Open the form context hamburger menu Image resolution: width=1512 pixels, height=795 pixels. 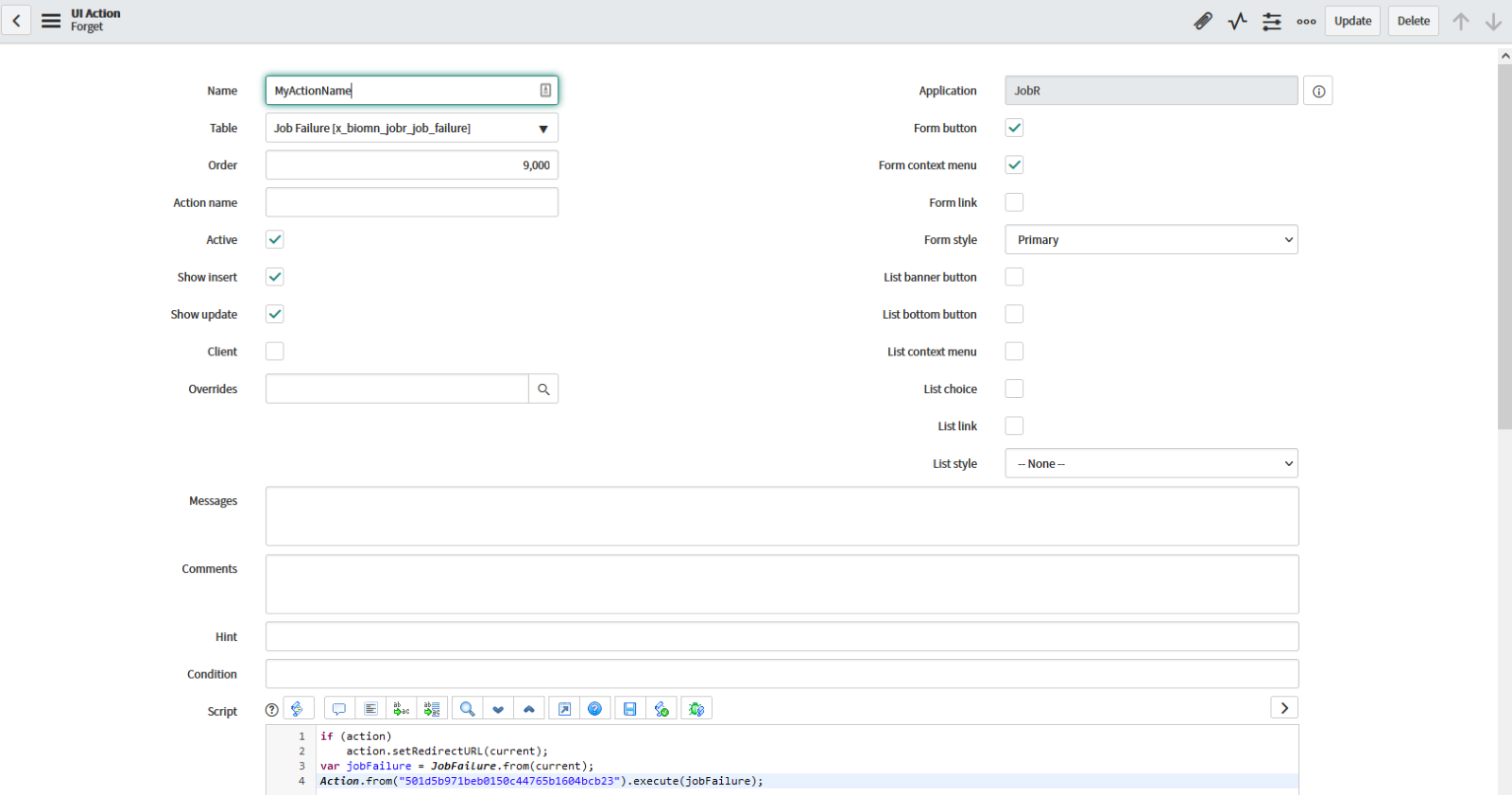[x=51, y=21]
